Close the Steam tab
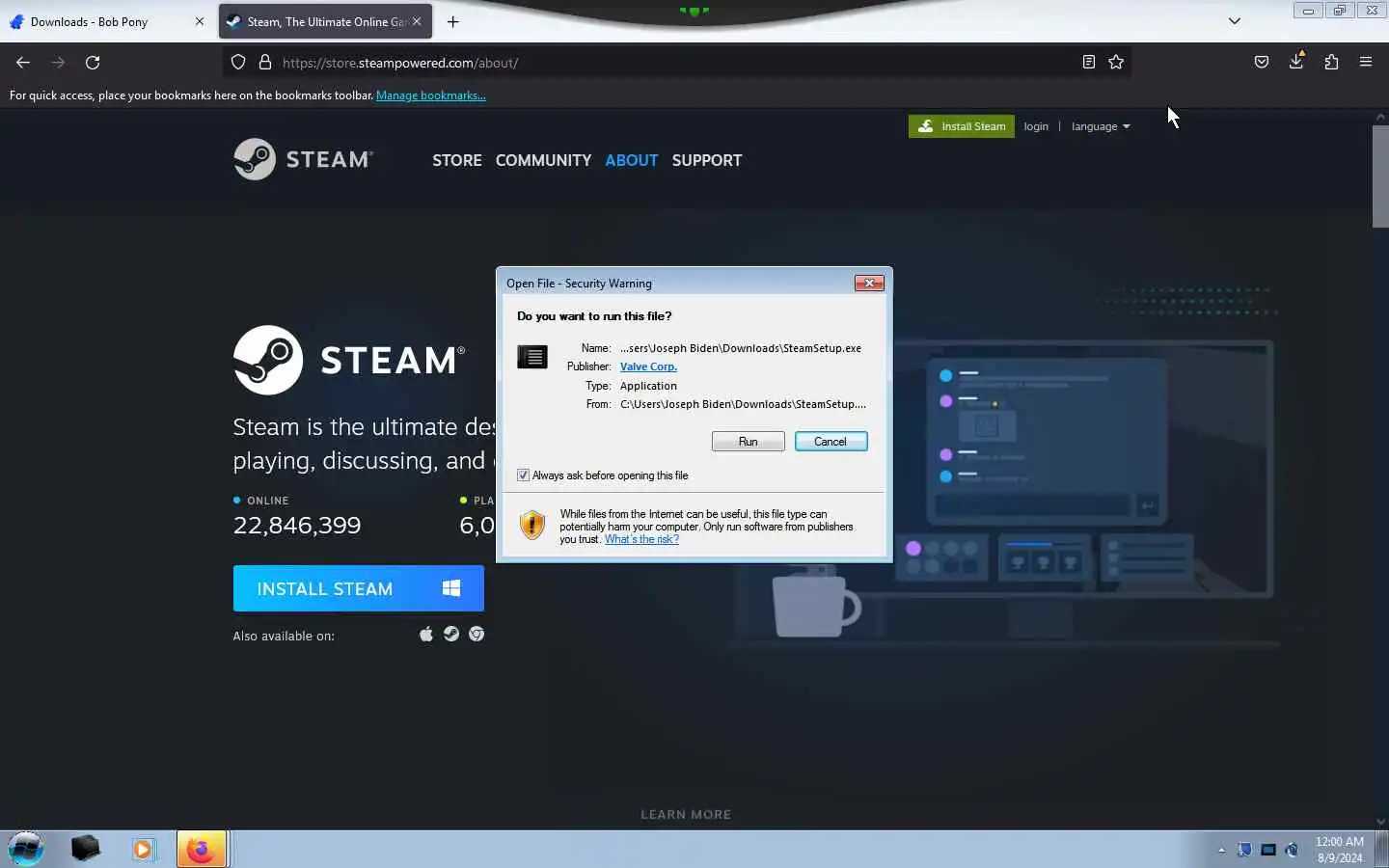Image resolution: width=1389 pixels, height=868 pixels. point(417,21)
